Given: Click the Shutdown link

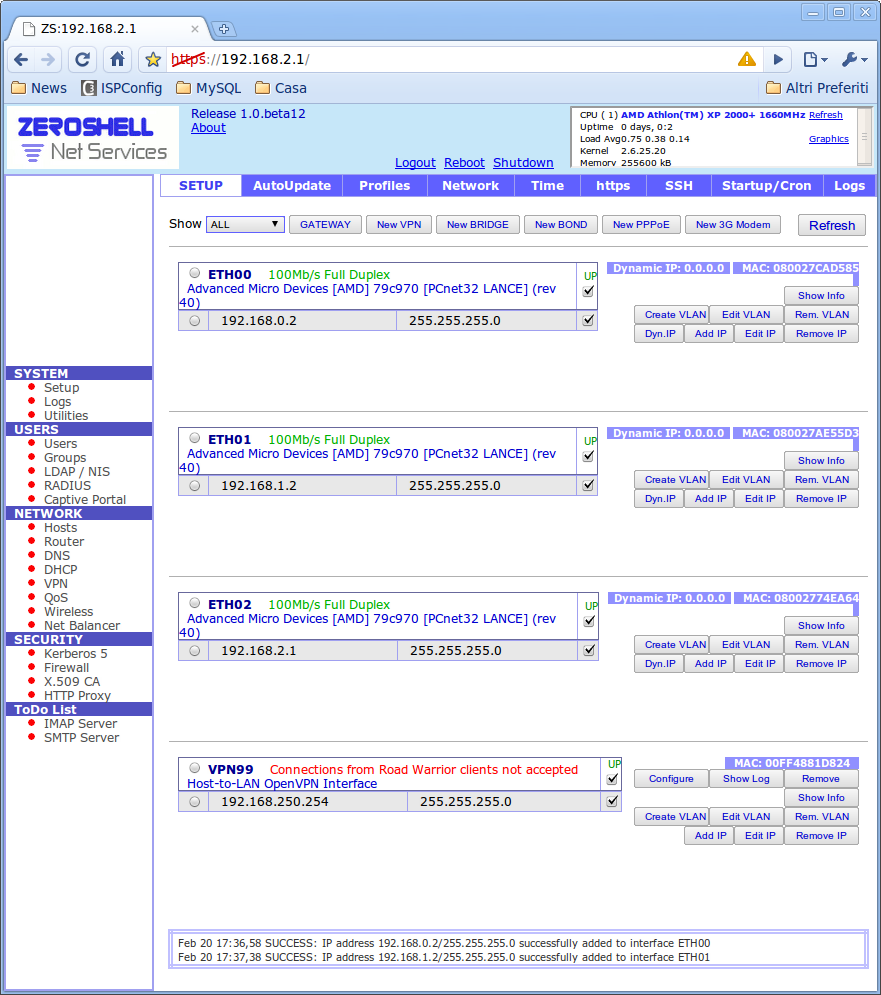Looking at the screenshot, I should pyautogui.click(x=523, y=163).
